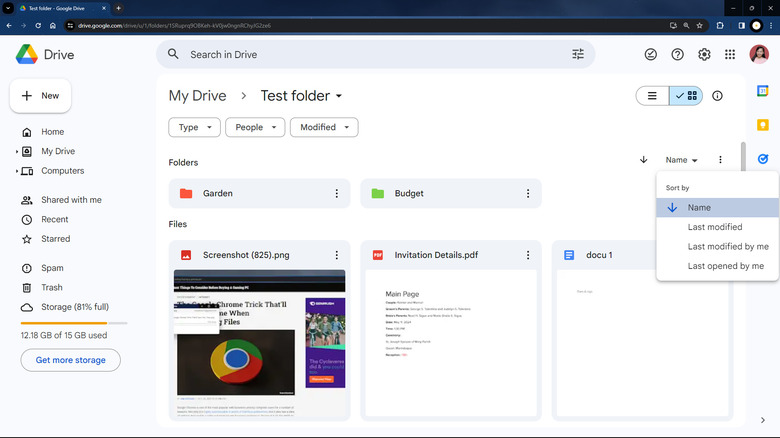The image size is (780, 438).
Task: Open Google Tasks in side panel
Action: point(763,158)
